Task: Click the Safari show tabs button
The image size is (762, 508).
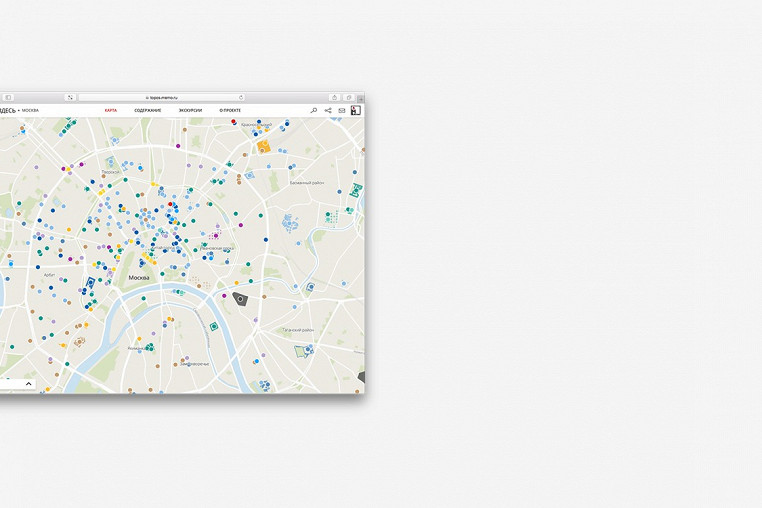Action: (x=348, y=98)
